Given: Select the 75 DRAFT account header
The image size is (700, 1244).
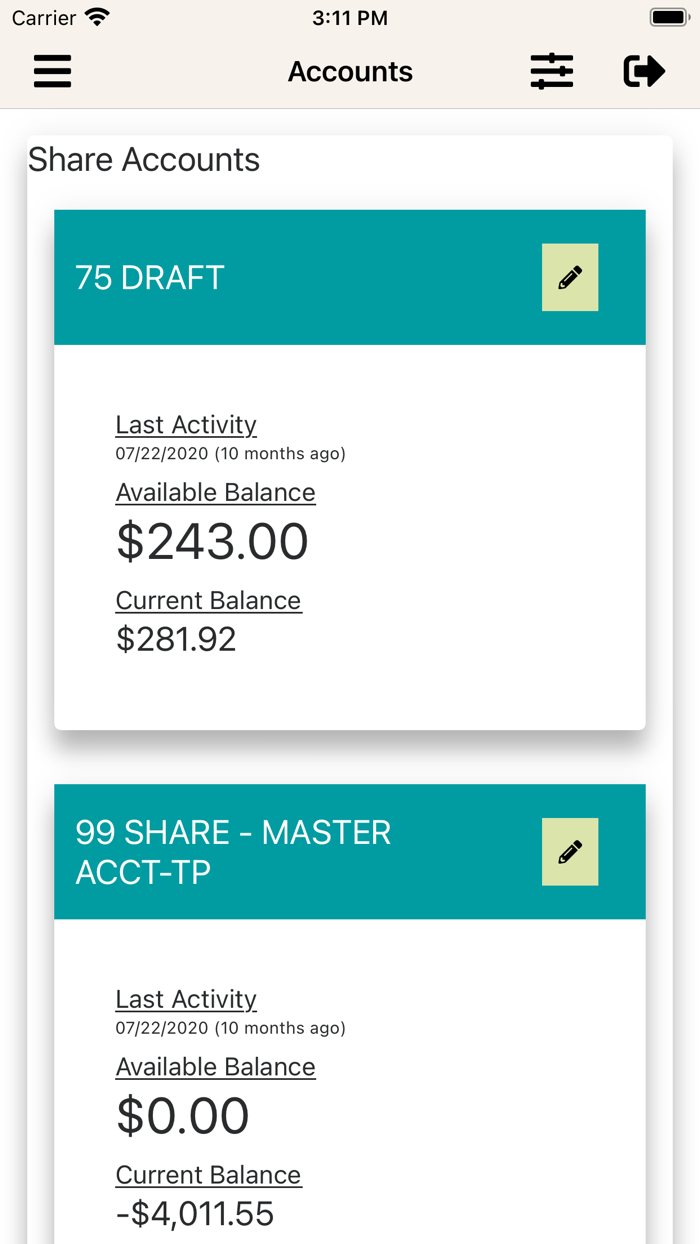Looking at the screenshot, I should point(148,277).
